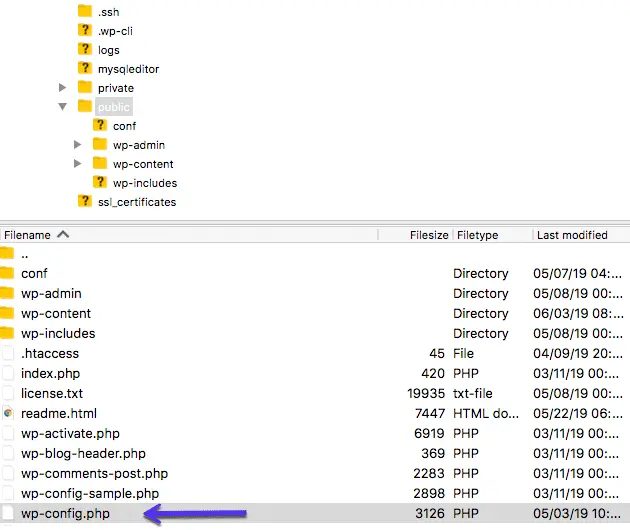The image size is (630, 530).
Task: Click the file icon next to .htaccess
Action: pyautogui.click(x=8, y=353)
